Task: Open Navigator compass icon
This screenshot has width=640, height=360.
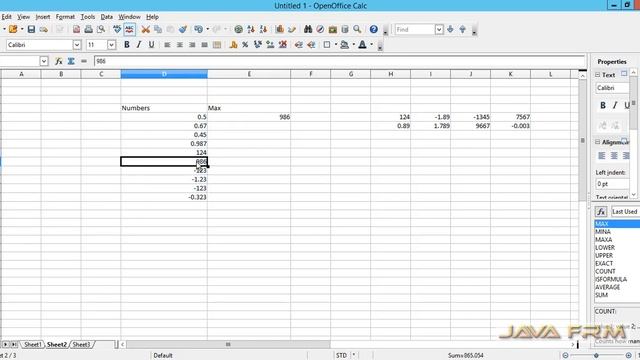Action: pyautogui.click(x=320, y=29)
